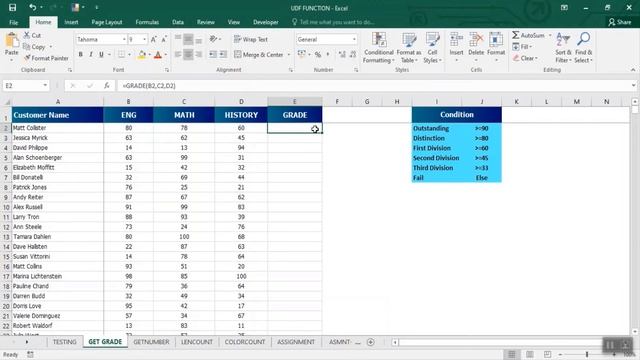The height and width of the screenshot is (360, 640).
Task: Open the GETNUMBER sheet tab
Action: [151, 342]
